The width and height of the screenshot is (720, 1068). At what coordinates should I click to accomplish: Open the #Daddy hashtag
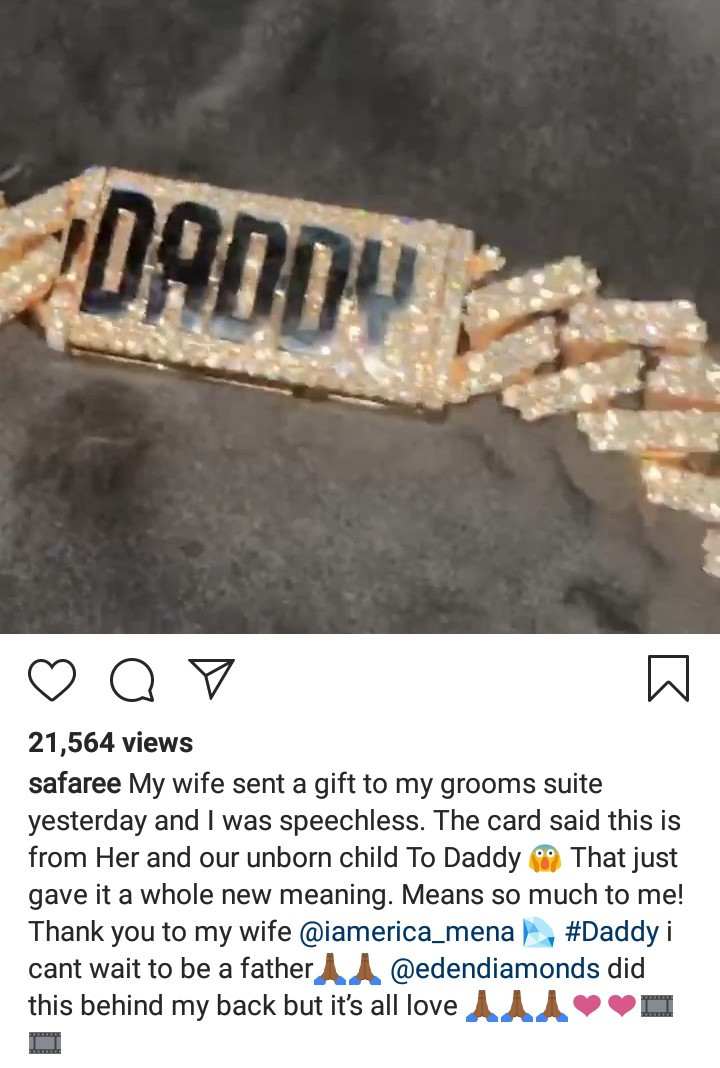coord(612,932)
